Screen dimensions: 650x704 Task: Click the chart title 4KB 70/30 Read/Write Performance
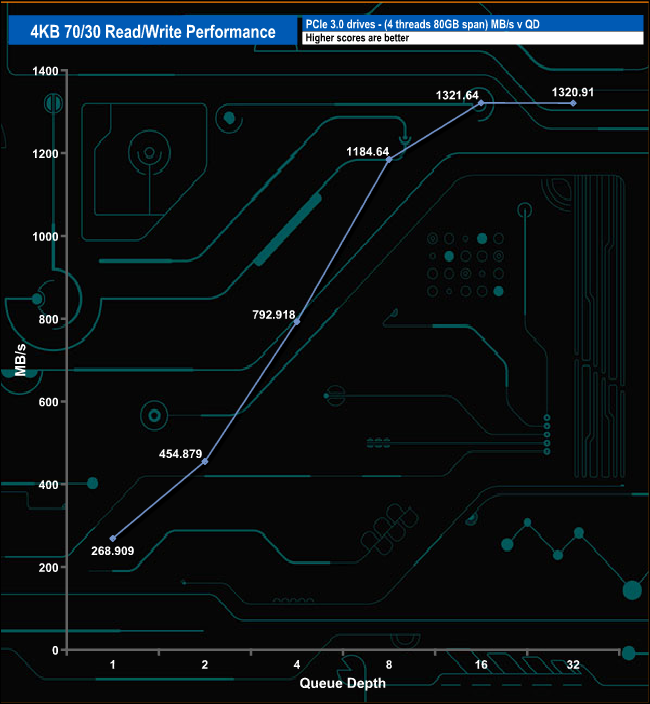click(x=153, y=32)
